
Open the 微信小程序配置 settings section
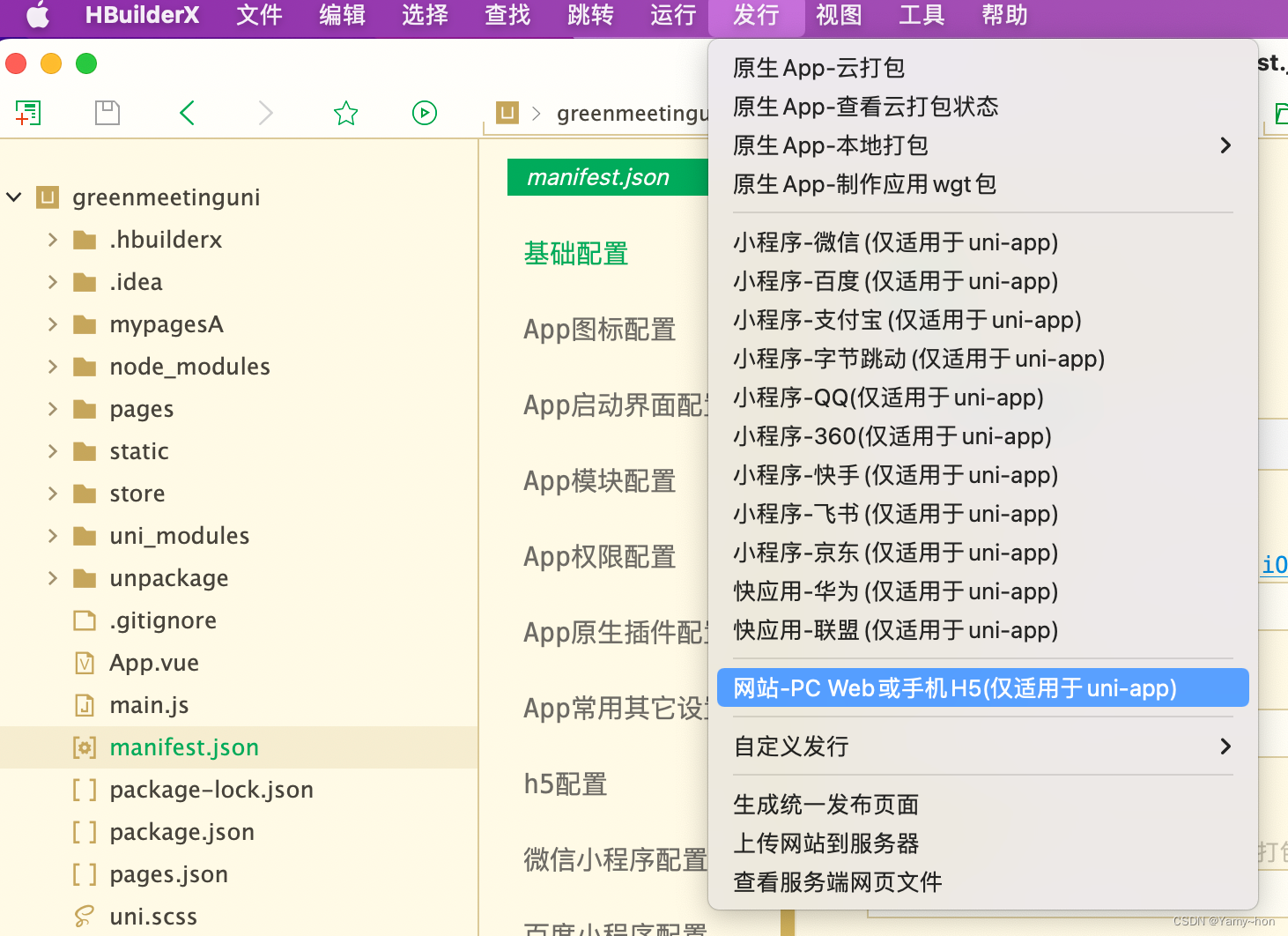coord(616,860)
